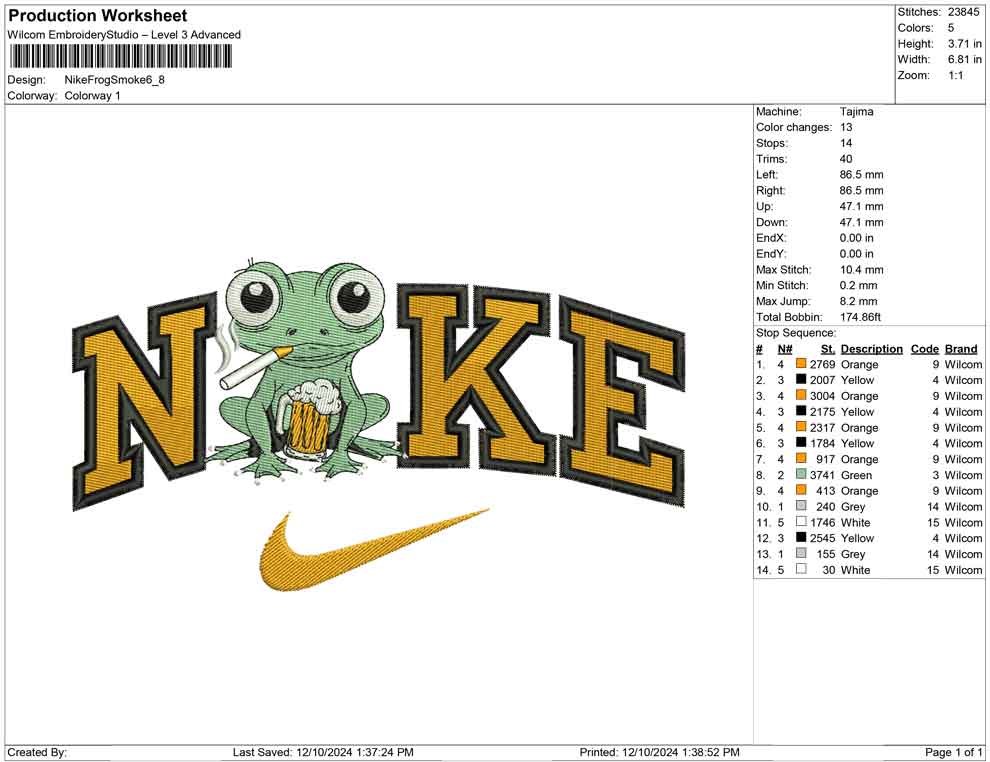This screenshot has width=990, height=762.
Task: Click the 'N#' column header
Action: pyautogui.click(x=785, y=348)
